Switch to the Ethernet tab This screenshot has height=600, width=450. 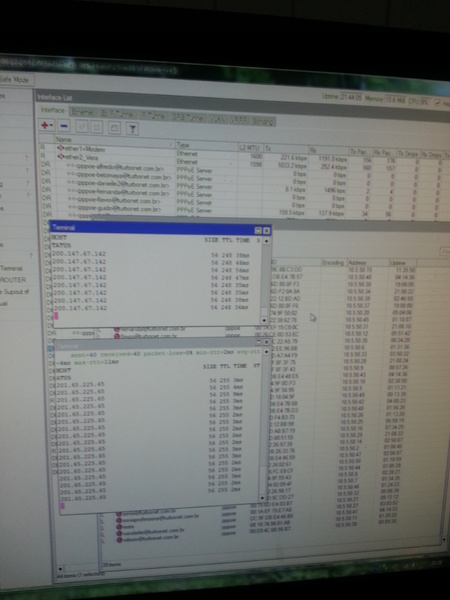pos(83,112)
